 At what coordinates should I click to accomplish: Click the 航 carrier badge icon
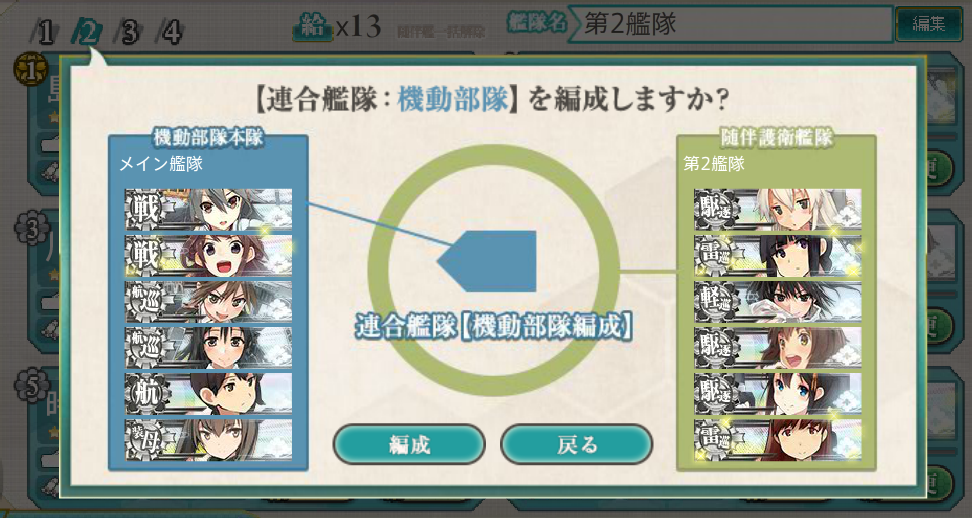click(x=146, y=393)
